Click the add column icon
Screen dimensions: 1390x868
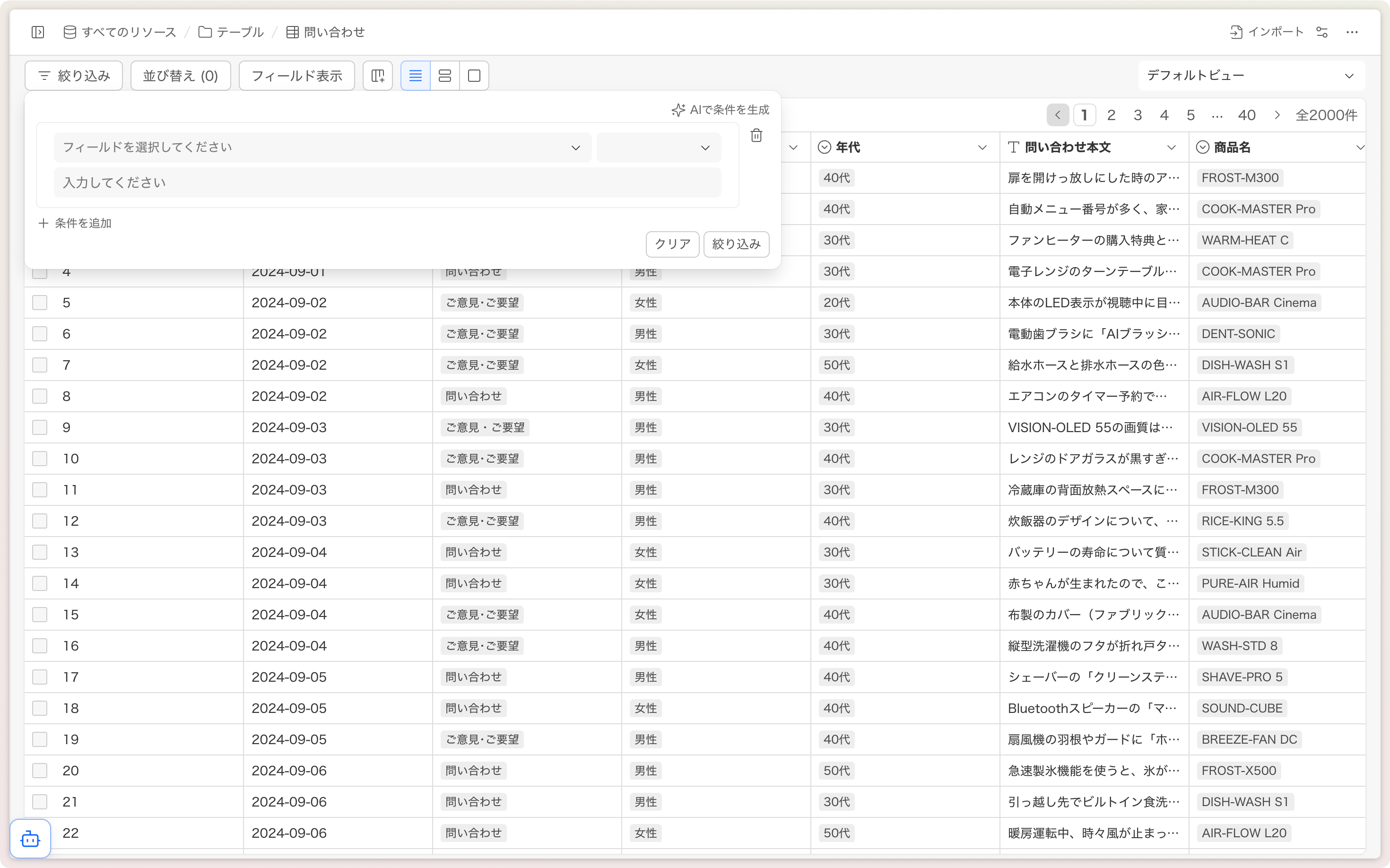coord(378,76)
